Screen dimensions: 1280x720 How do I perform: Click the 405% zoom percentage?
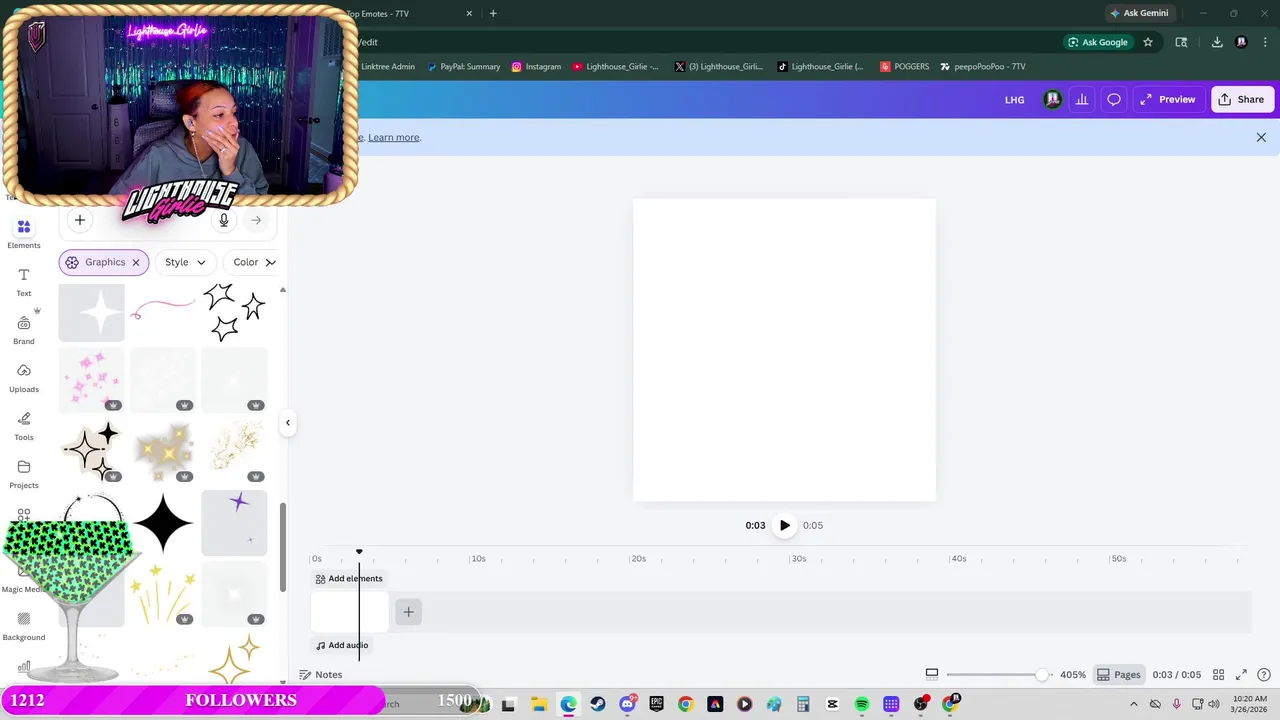point(1072,675)
